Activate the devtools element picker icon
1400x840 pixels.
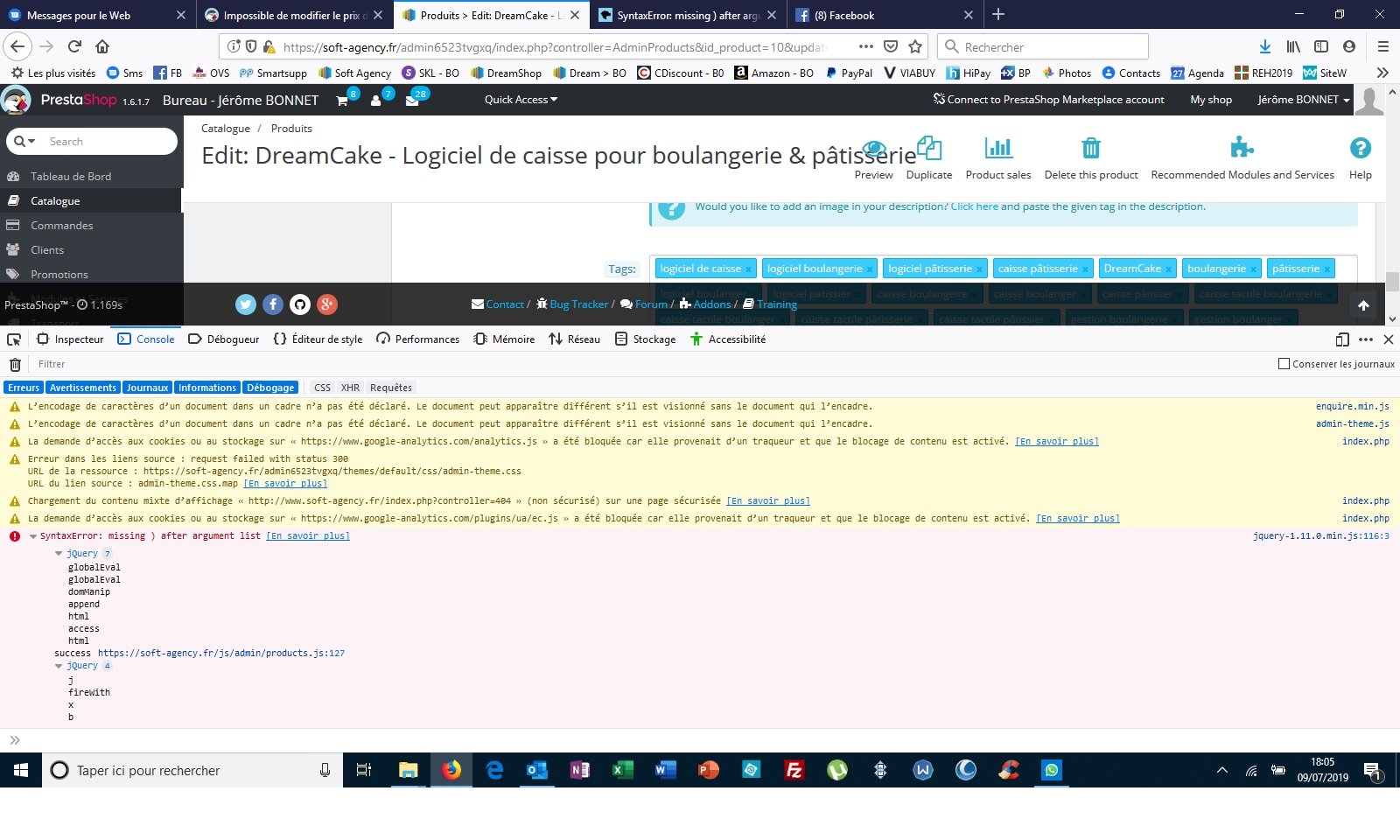[14, 339]
